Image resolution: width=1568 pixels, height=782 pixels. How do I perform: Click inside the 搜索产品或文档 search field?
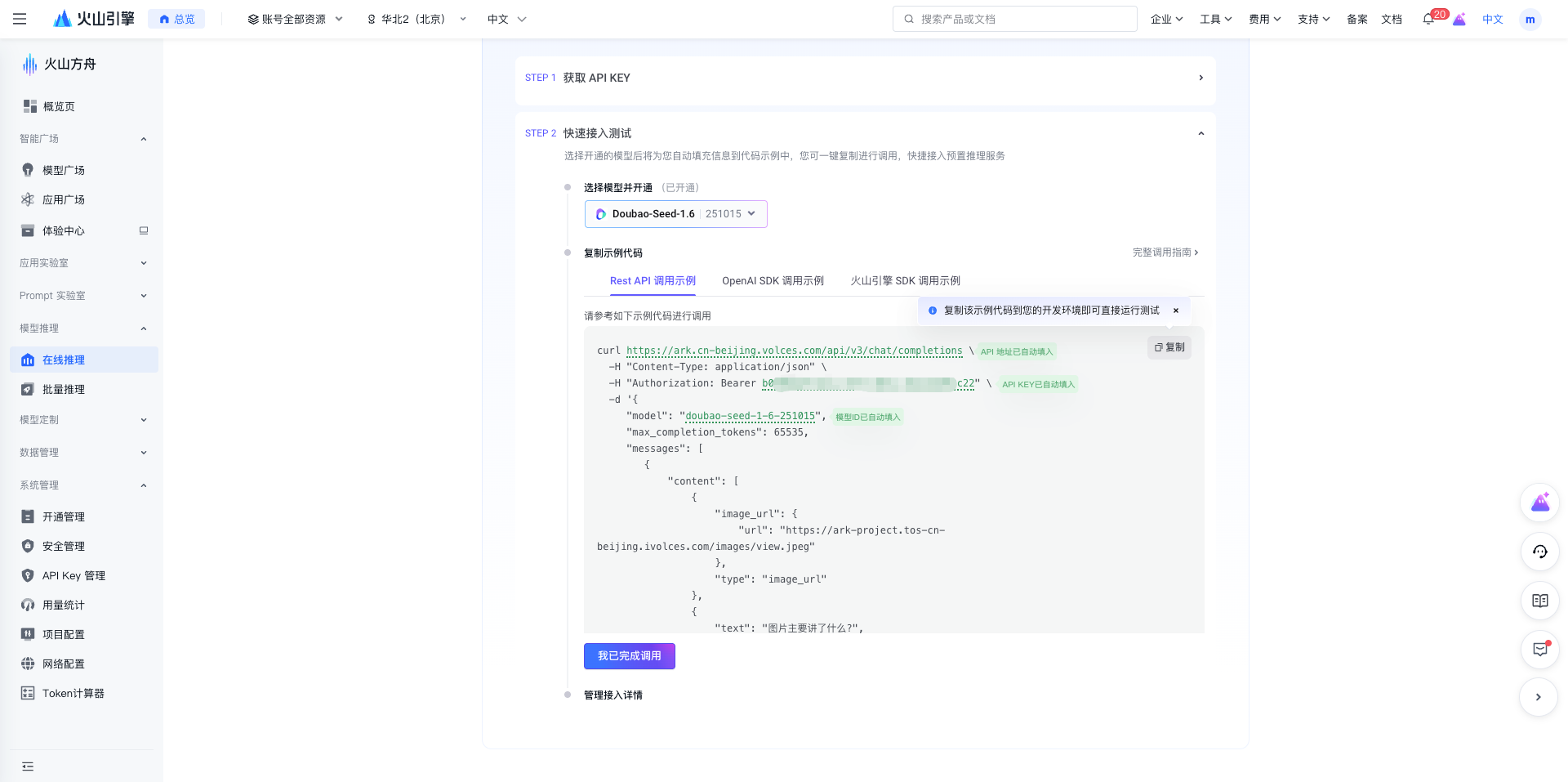[x=1014, y=18]
